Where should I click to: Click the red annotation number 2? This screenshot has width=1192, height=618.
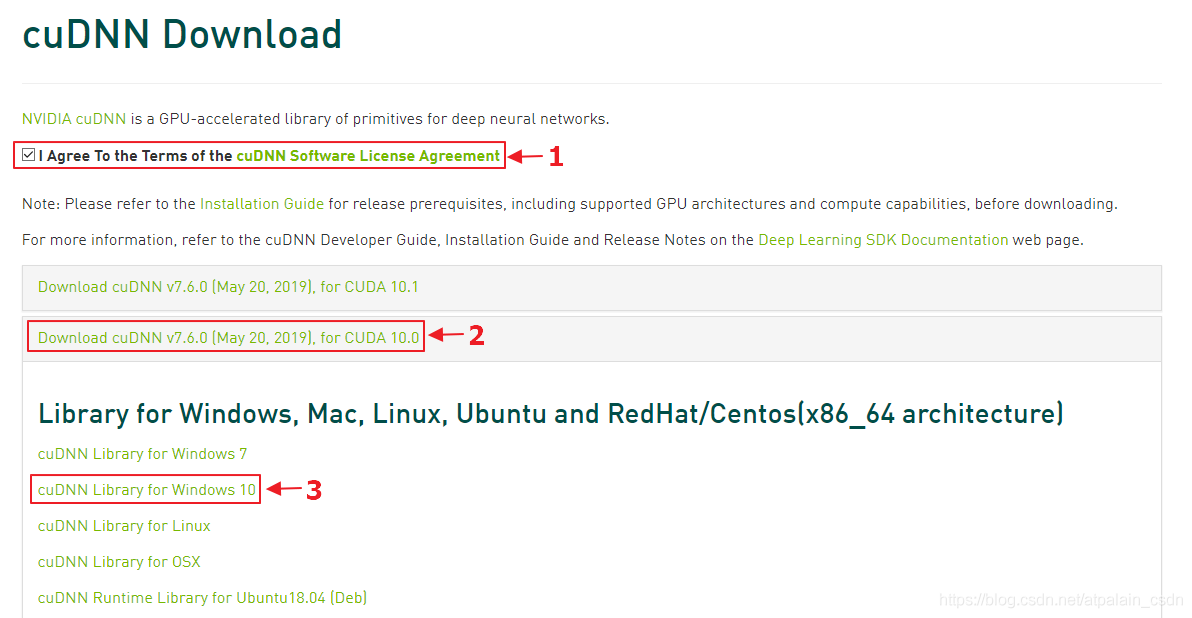coord(477,335)
